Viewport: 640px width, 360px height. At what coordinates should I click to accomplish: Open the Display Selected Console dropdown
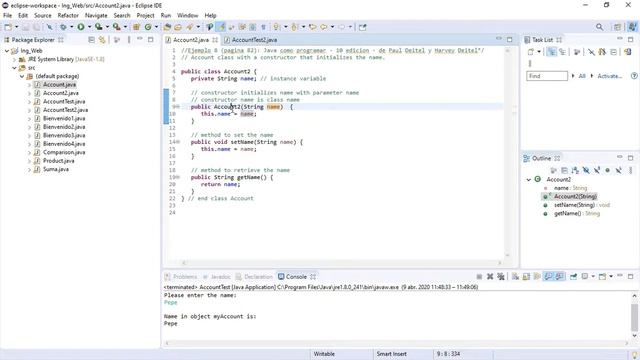[593, 277]
